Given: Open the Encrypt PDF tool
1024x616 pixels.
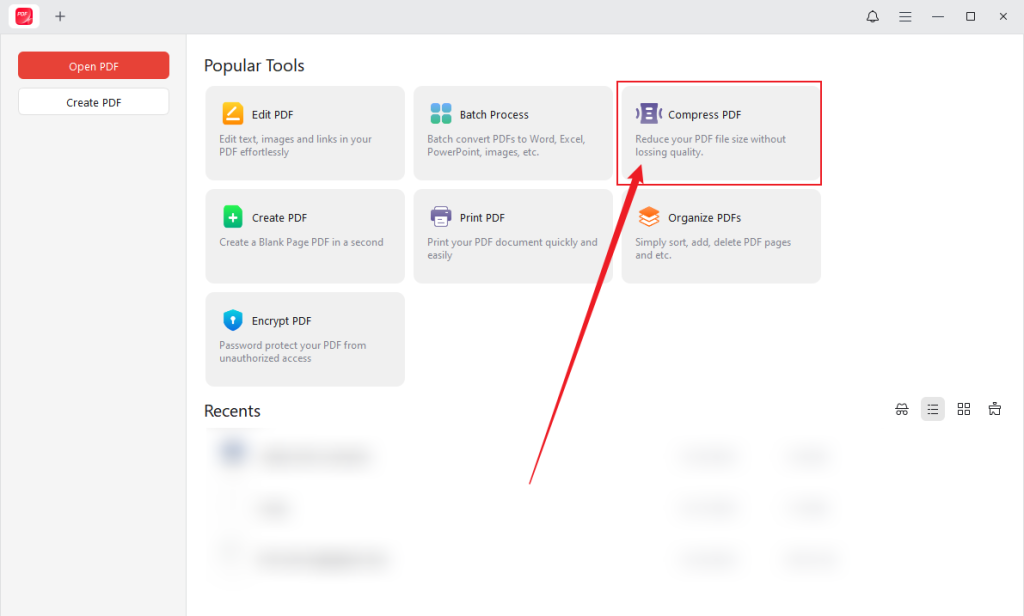Looking at the screenshot, I should point(304,339).
